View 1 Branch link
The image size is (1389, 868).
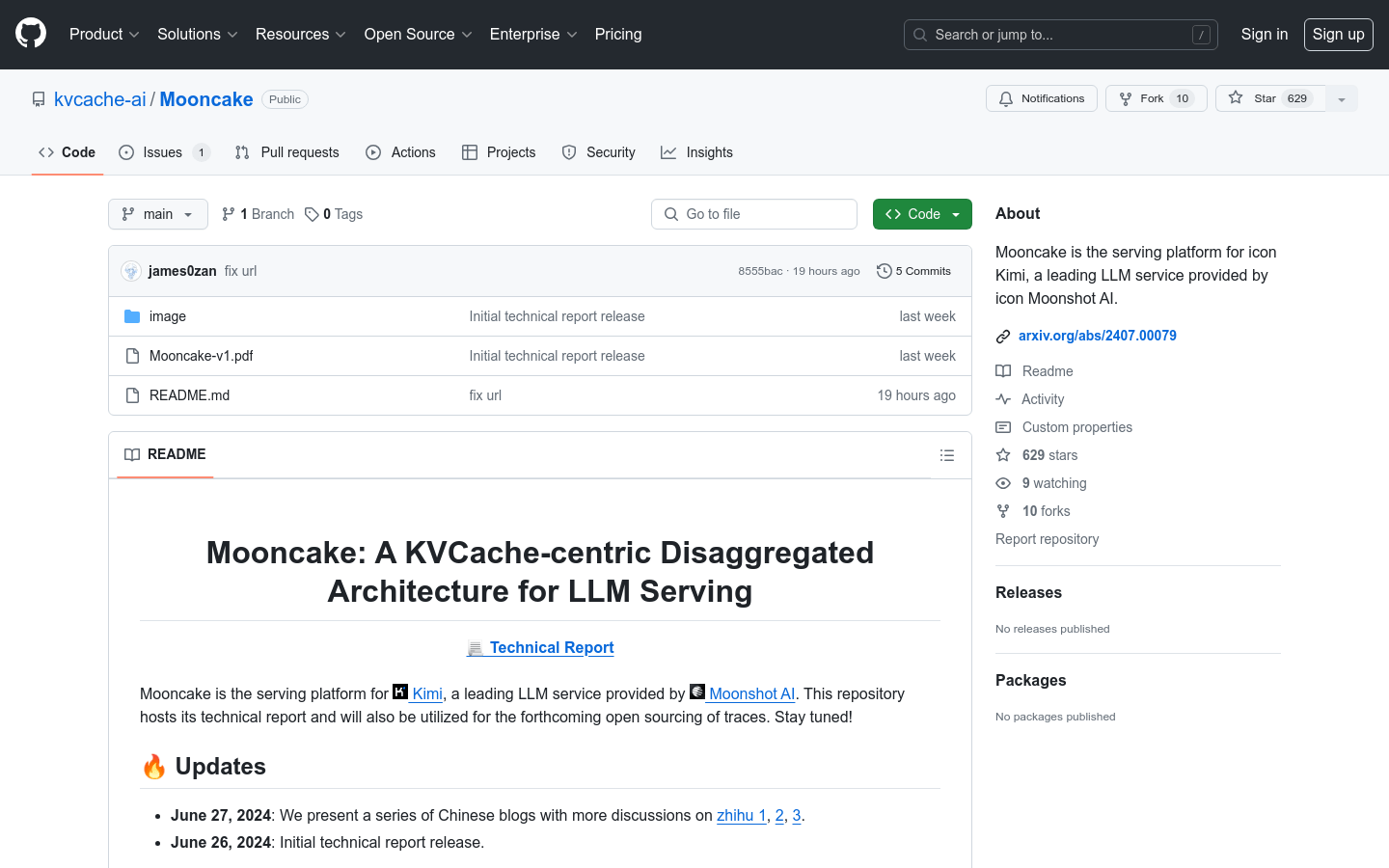[x=258, y=214]
